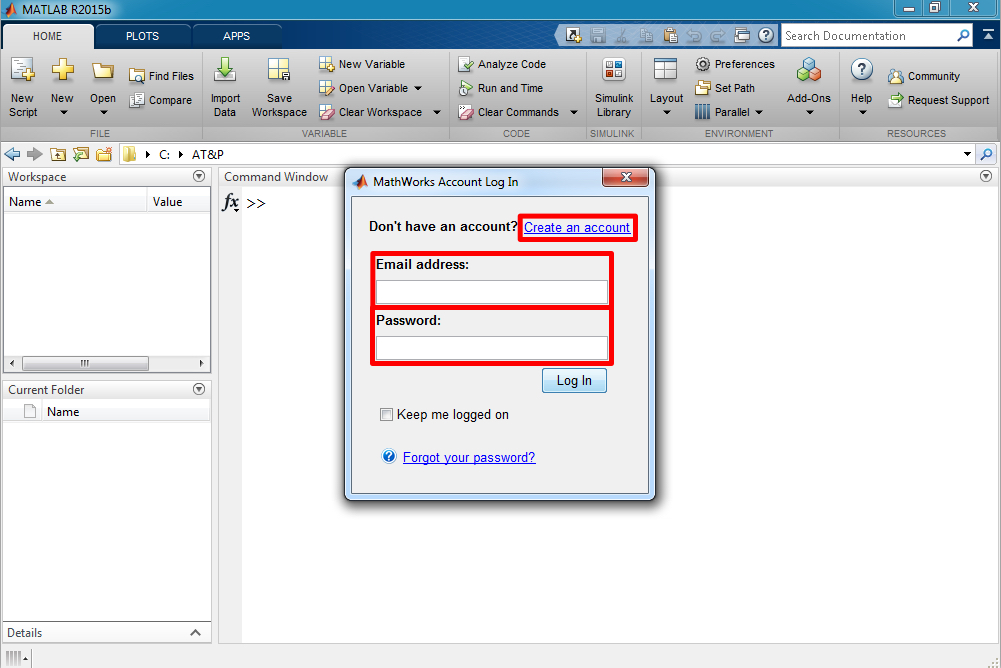
Task: Click Run and Time
Action: [500, 88]
